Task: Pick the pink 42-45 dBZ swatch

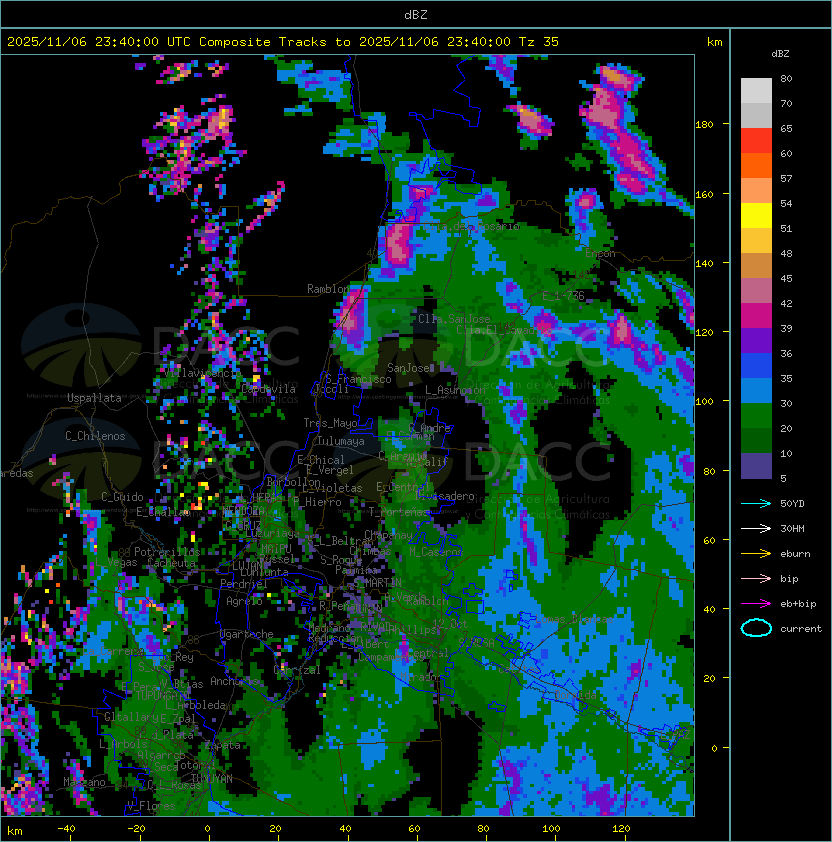Action: pyautogui.click(x=756, y=291)
